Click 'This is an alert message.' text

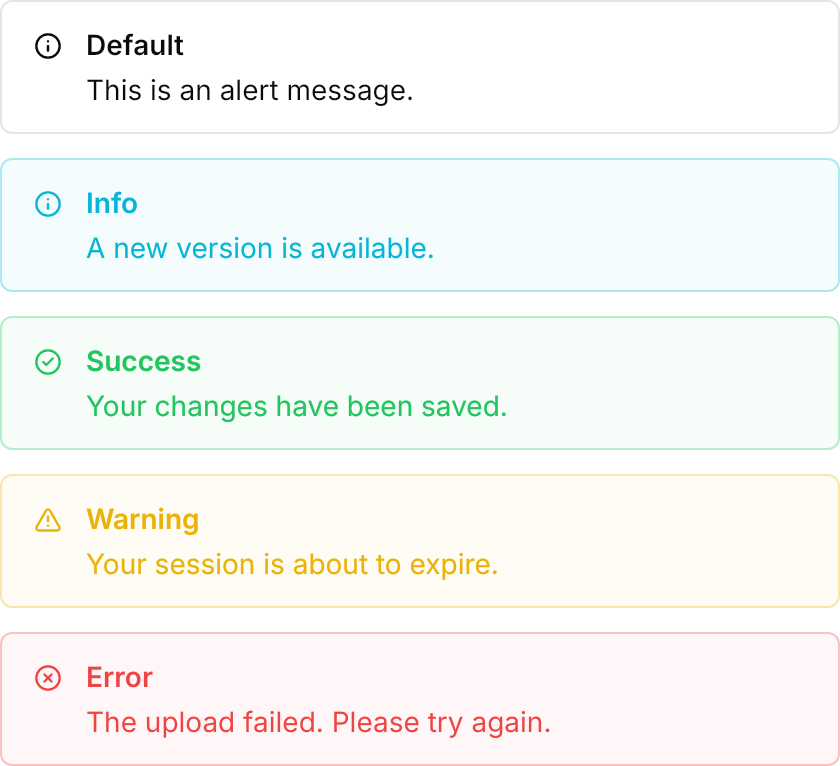pyautogui.click(x=250, y=91)
